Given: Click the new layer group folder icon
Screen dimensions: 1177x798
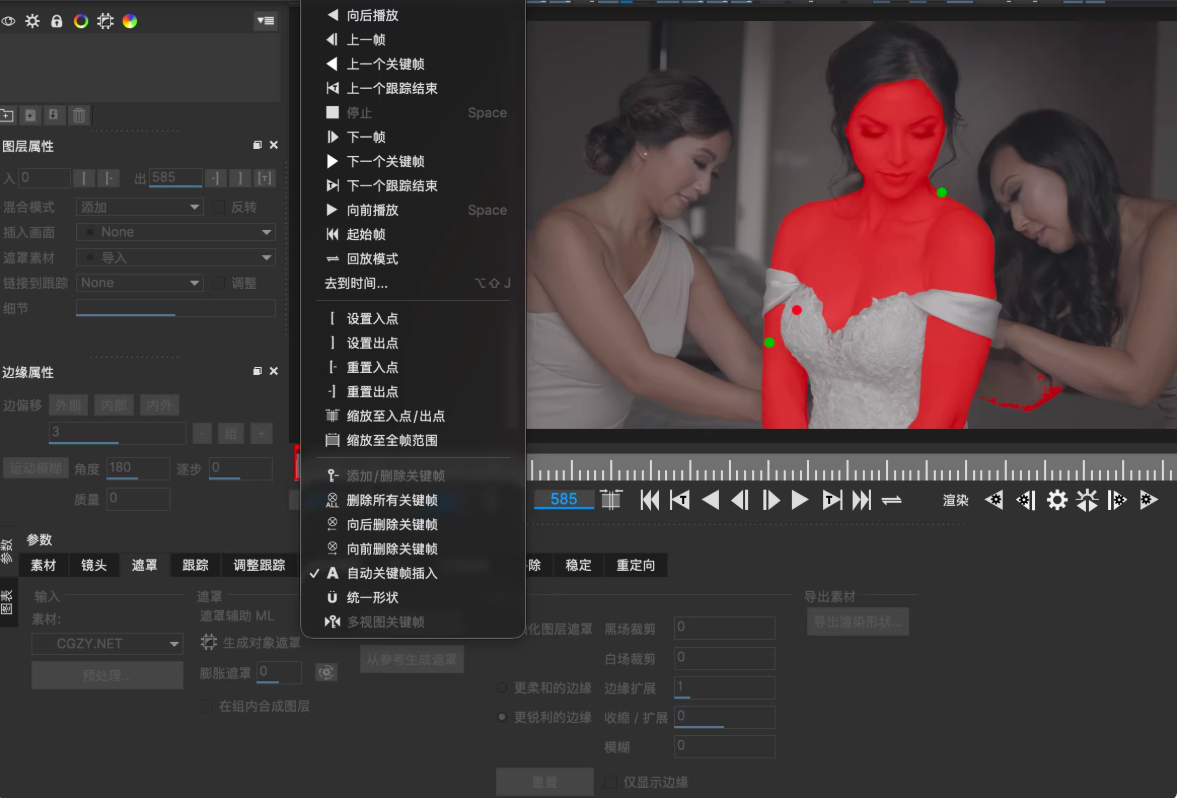Looking at the screenshot, I should pos(8,115).
